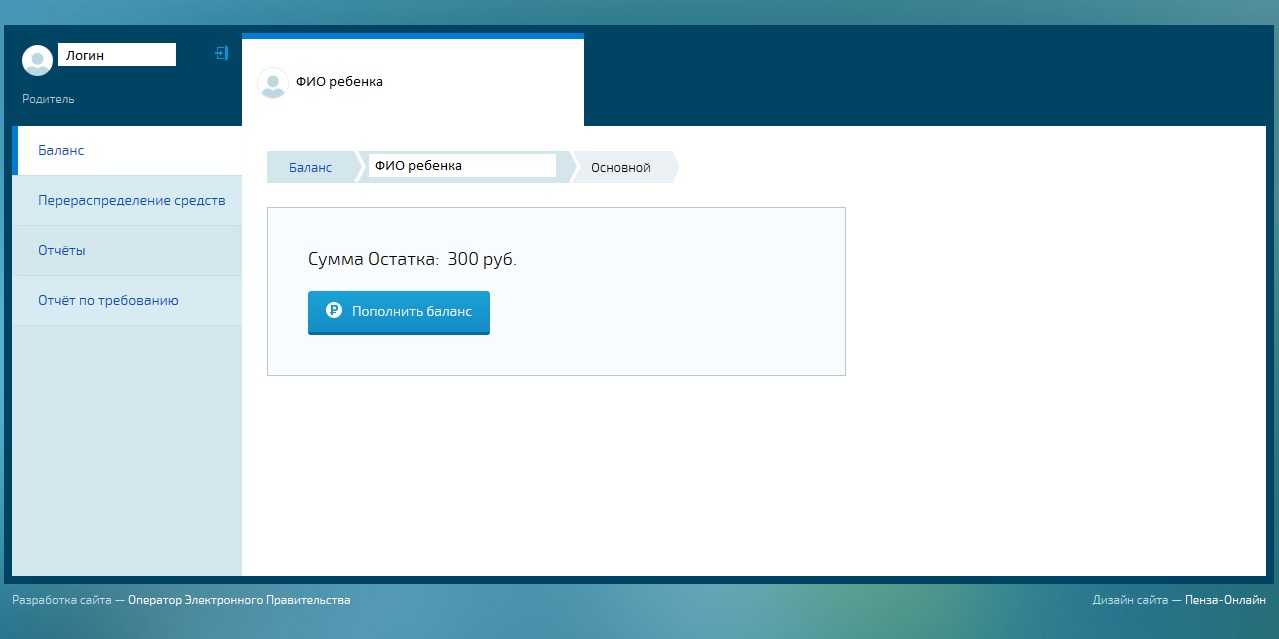Click the Родитель role label
1279x639 pixels.
[48, 99]
